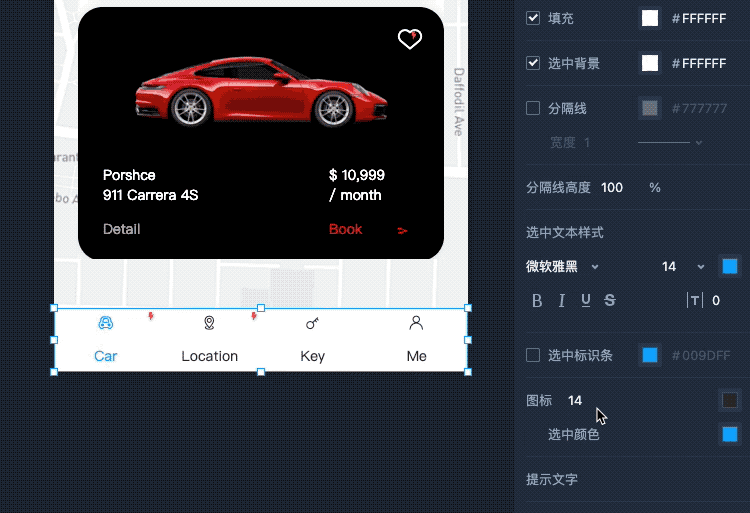Click the $ 10,999 / month price text

pyautogui.click(x=356, y=185)
